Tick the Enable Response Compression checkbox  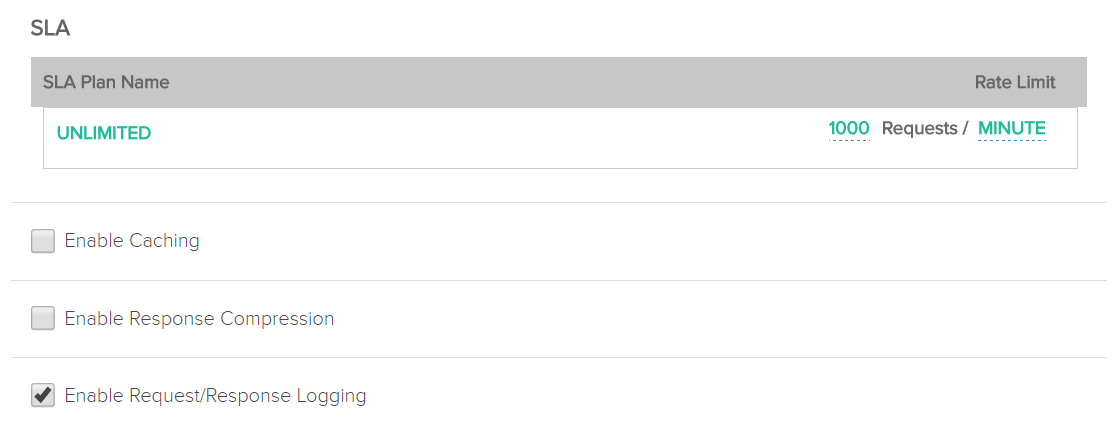pos(43,319)
